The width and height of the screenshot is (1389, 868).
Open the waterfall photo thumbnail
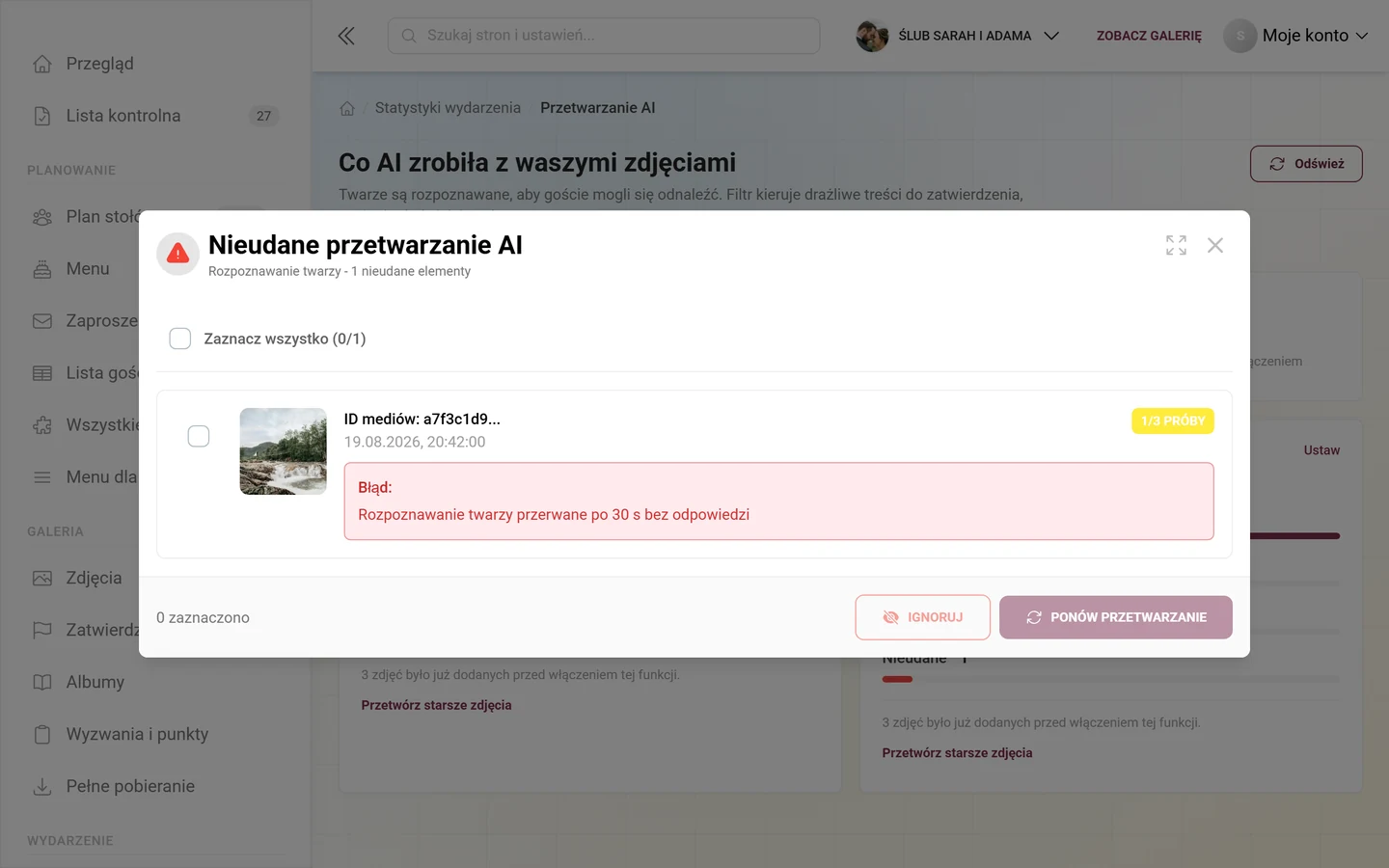284,451
